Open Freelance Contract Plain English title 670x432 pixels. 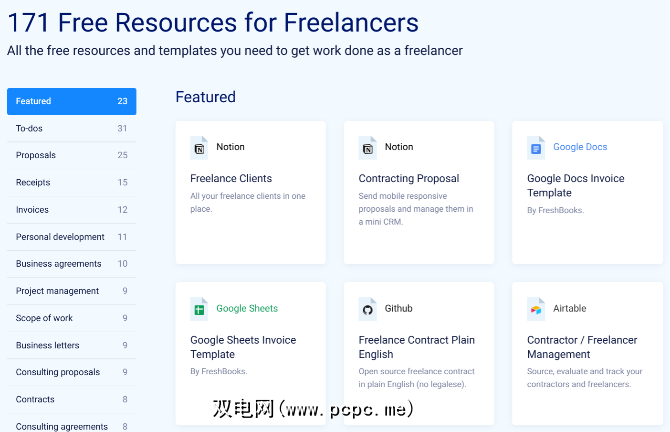pyautogui.click(x=418, y=347)
